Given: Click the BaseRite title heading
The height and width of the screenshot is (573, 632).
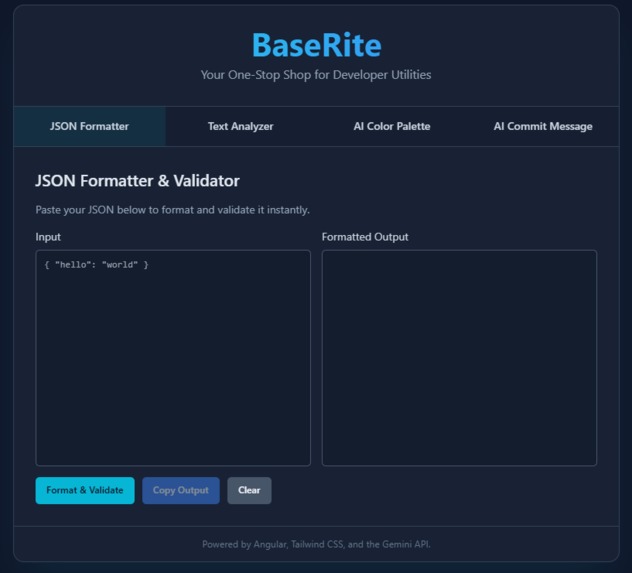Looking at the screenshot, I should 316,45.
